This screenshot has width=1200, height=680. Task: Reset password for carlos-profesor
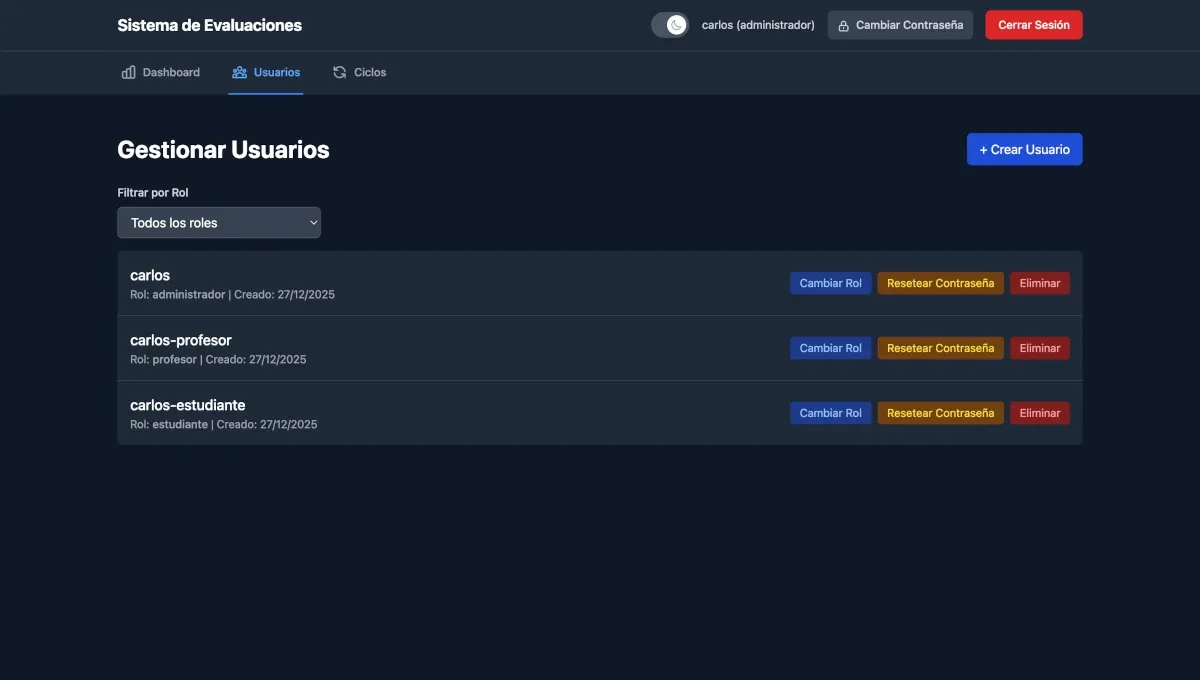[x=940, y=346]
